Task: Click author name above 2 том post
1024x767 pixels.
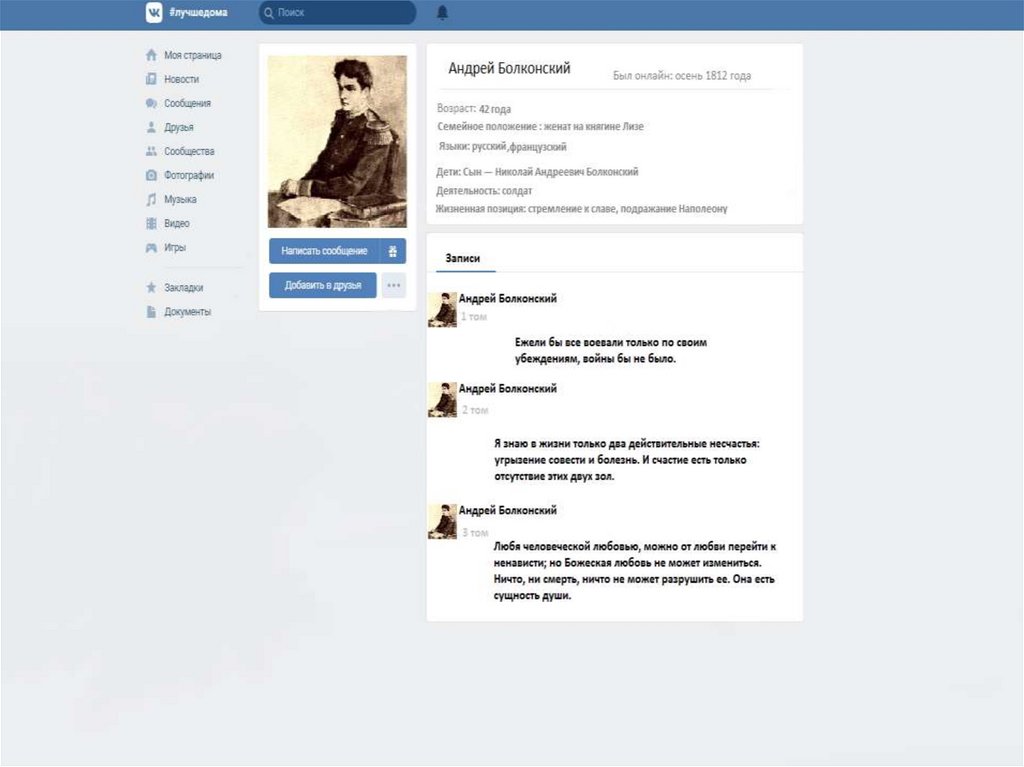Action: [507, 389]
